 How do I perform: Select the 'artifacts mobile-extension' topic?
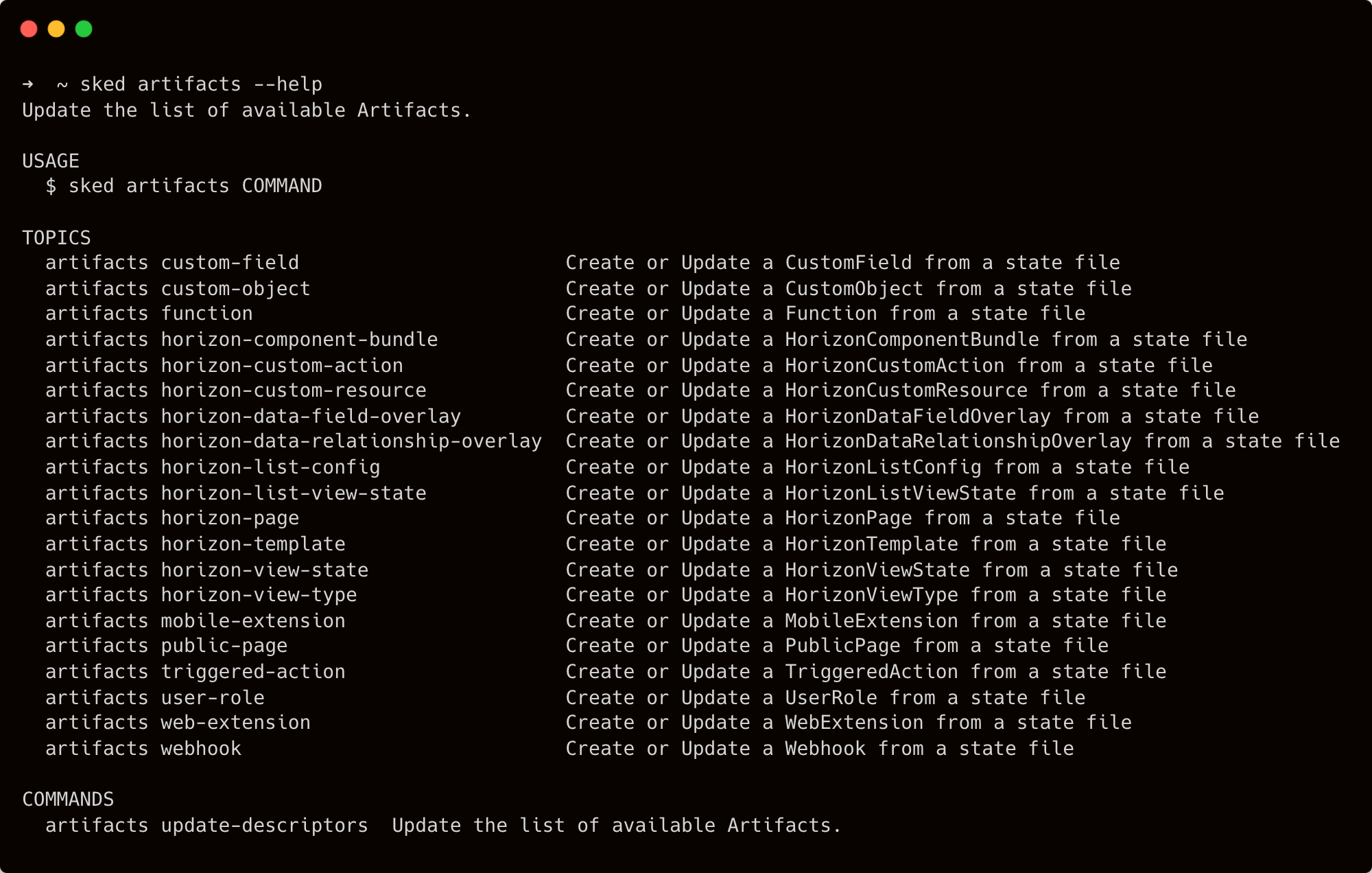pos(195,620)
